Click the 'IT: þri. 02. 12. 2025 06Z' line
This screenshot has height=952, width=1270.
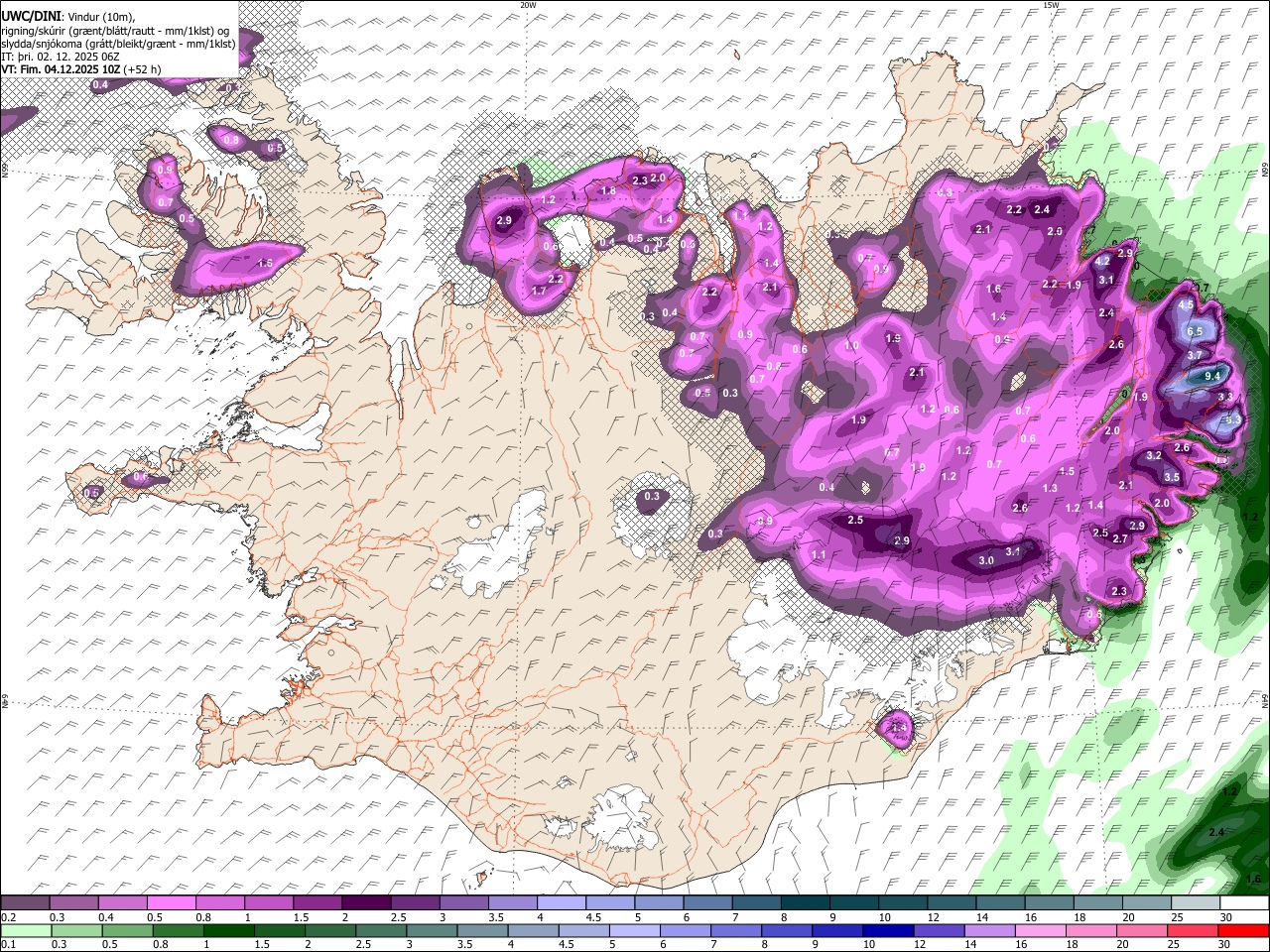pyautogui.click(x=61, y=57)
